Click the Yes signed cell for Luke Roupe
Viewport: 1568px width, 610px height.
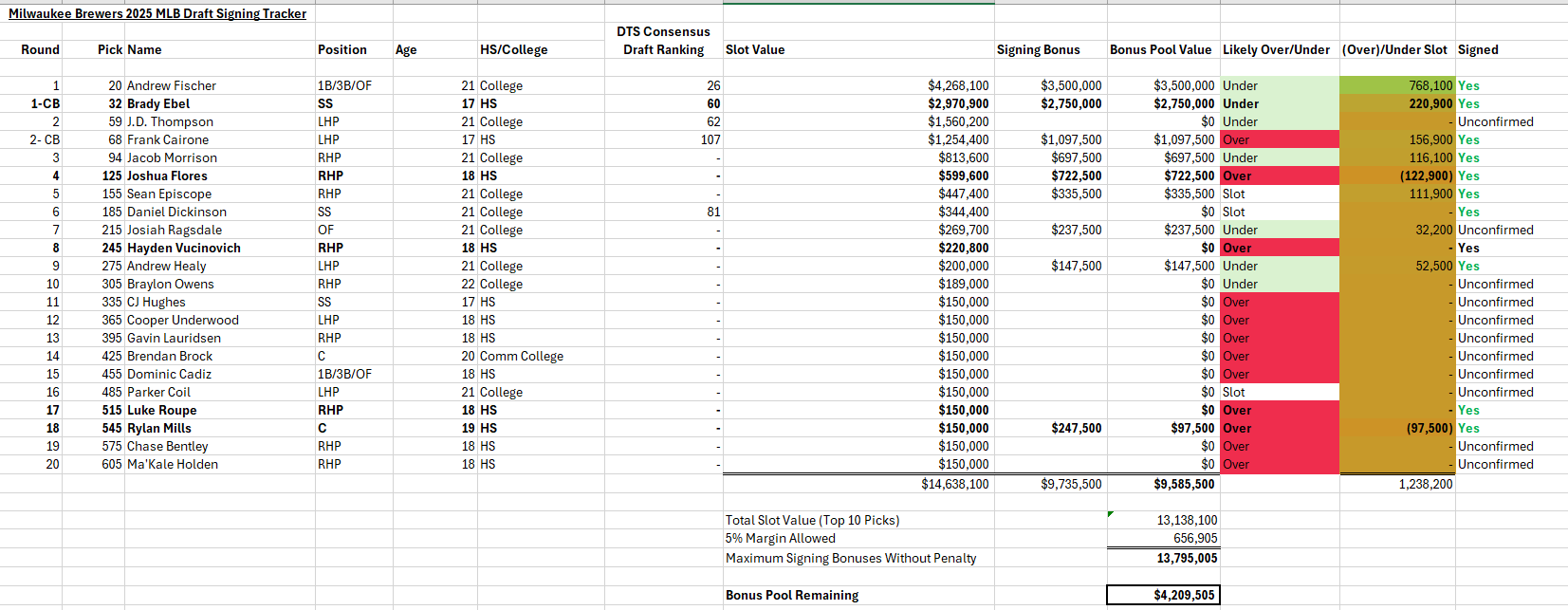click(x=1468, y=411)
